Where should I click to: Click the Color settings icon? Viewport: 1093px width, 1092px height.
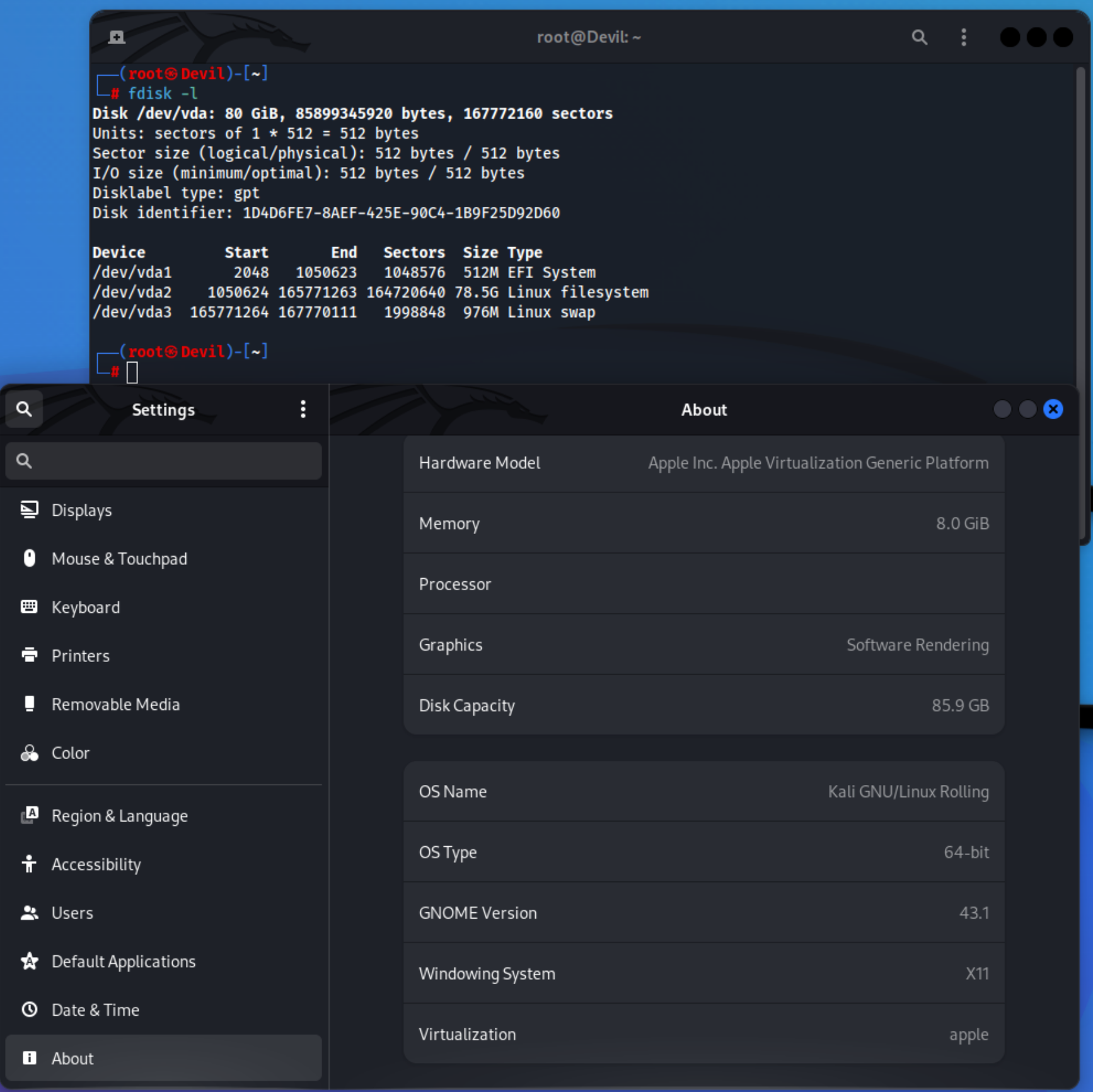point(29,753)
